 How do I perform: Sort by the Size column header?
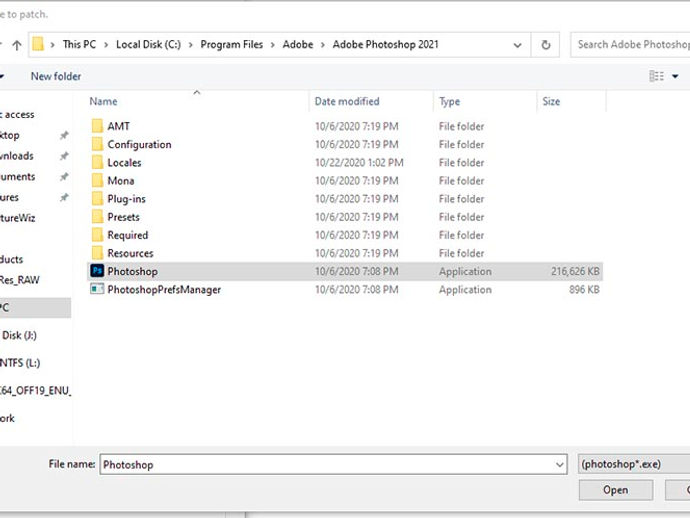point(551,101)
